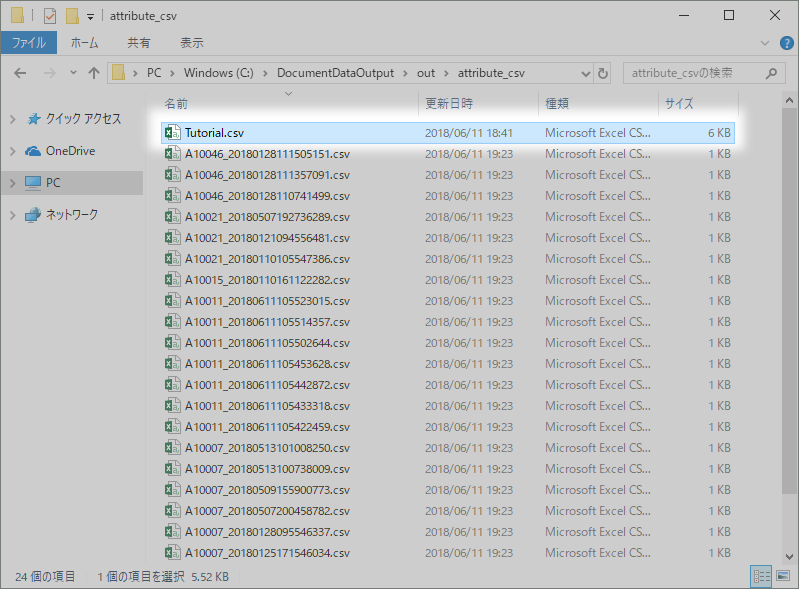Switch to large icons view in status bar
The width and height of the screenshot is (799, 589).
[781, 576]
